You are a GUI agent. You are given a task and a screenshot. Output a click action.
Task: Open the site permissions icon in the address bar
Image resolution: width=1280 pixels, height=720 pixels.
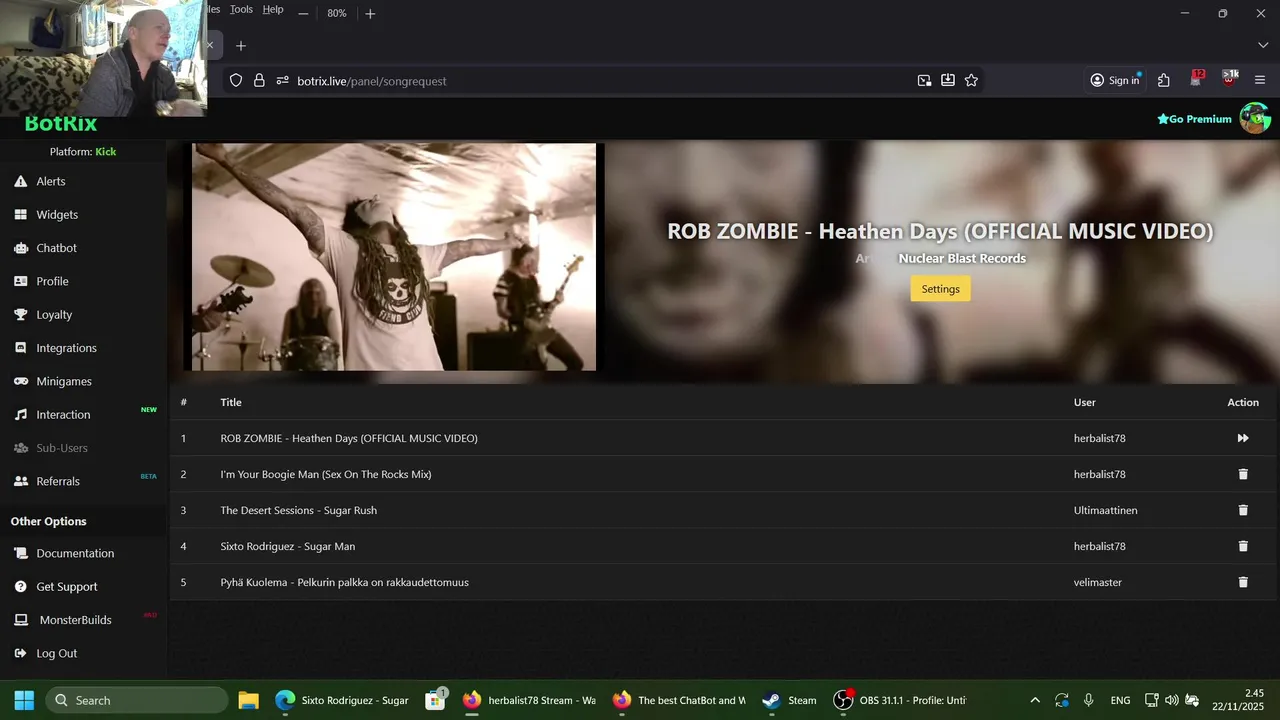tap(282, 81)
